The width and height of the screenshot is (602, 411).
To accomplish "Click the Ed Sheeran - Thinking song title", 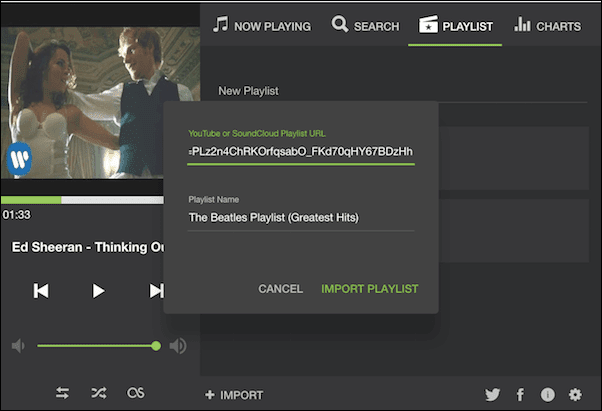I will click(88, 247).
